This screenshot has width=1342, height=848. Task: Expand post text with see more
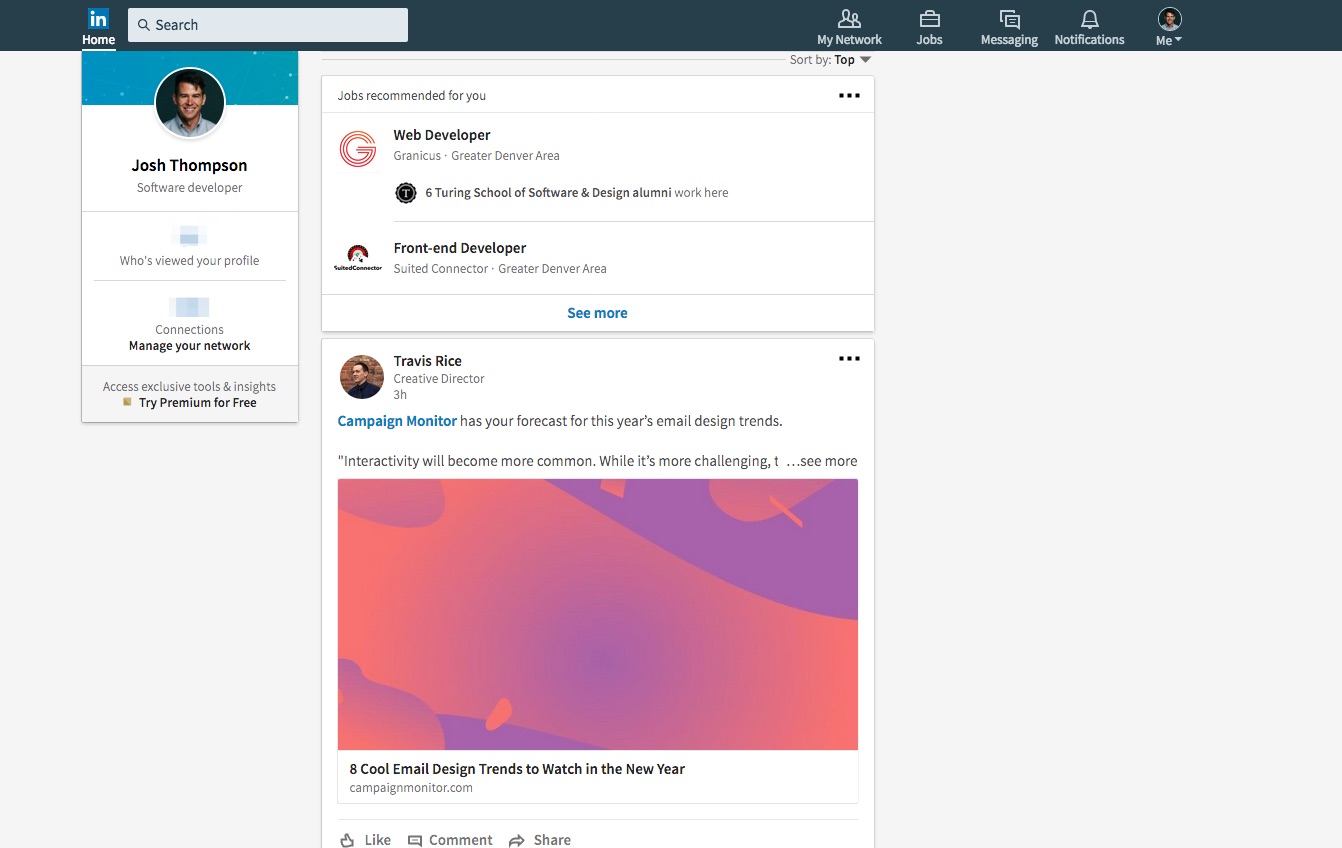pos(822,461)
